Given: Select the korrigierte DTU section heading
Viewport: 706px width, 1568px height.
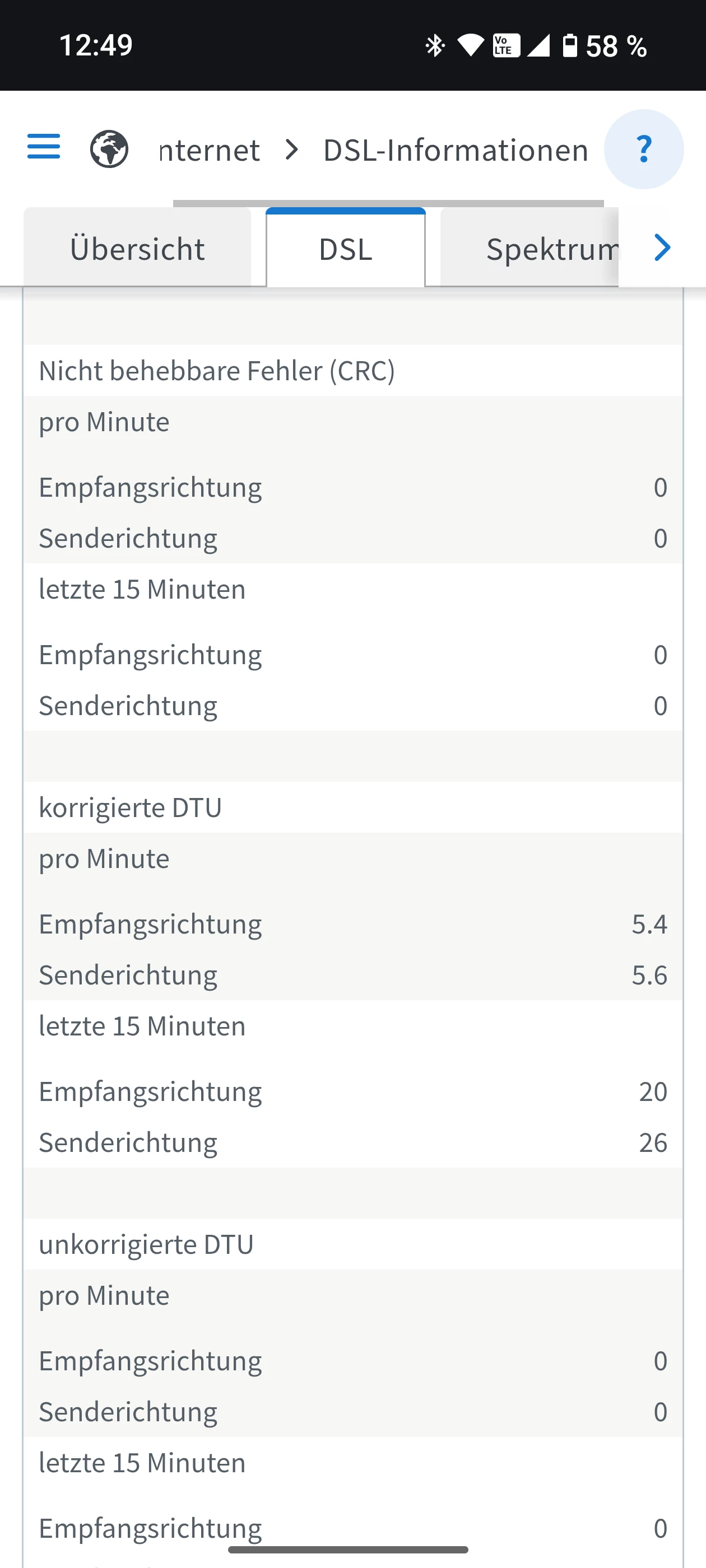Looking at the screenshot, I should (x=131, y=808).
